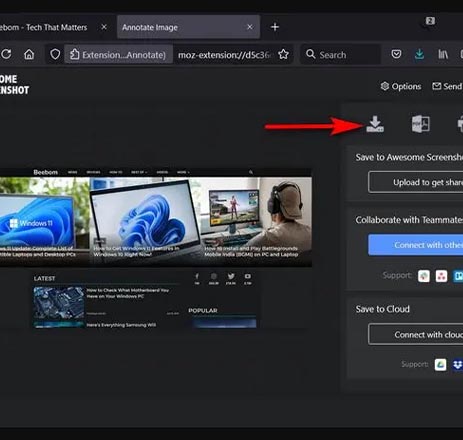Click the moz-extension URL address field
The height and width of the screenshot is (440, 463).
[x=225, y=55]
